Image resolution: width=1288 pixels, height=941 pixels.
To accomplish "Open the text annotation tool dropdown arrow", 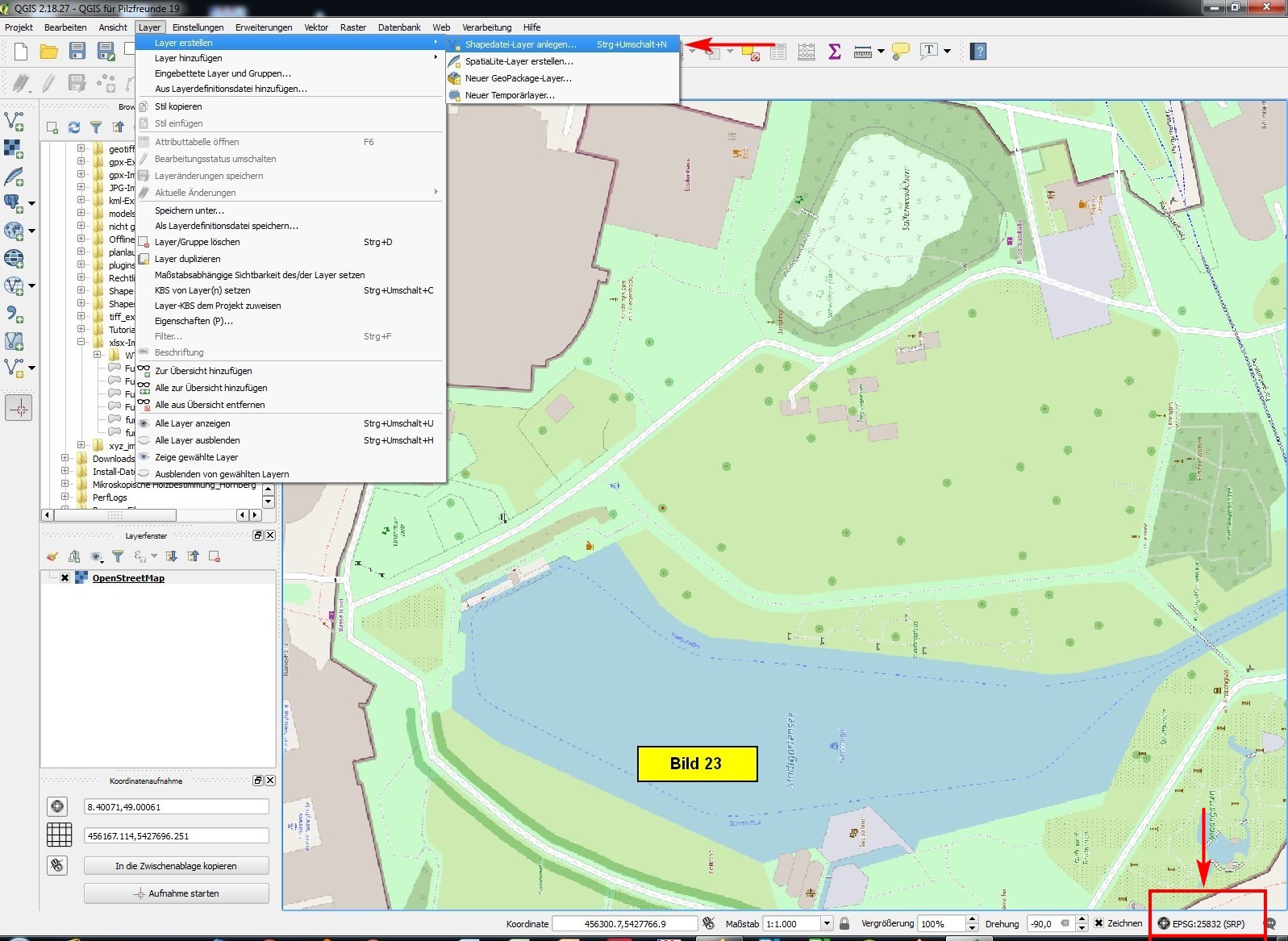I will click(x=948, y=52).
